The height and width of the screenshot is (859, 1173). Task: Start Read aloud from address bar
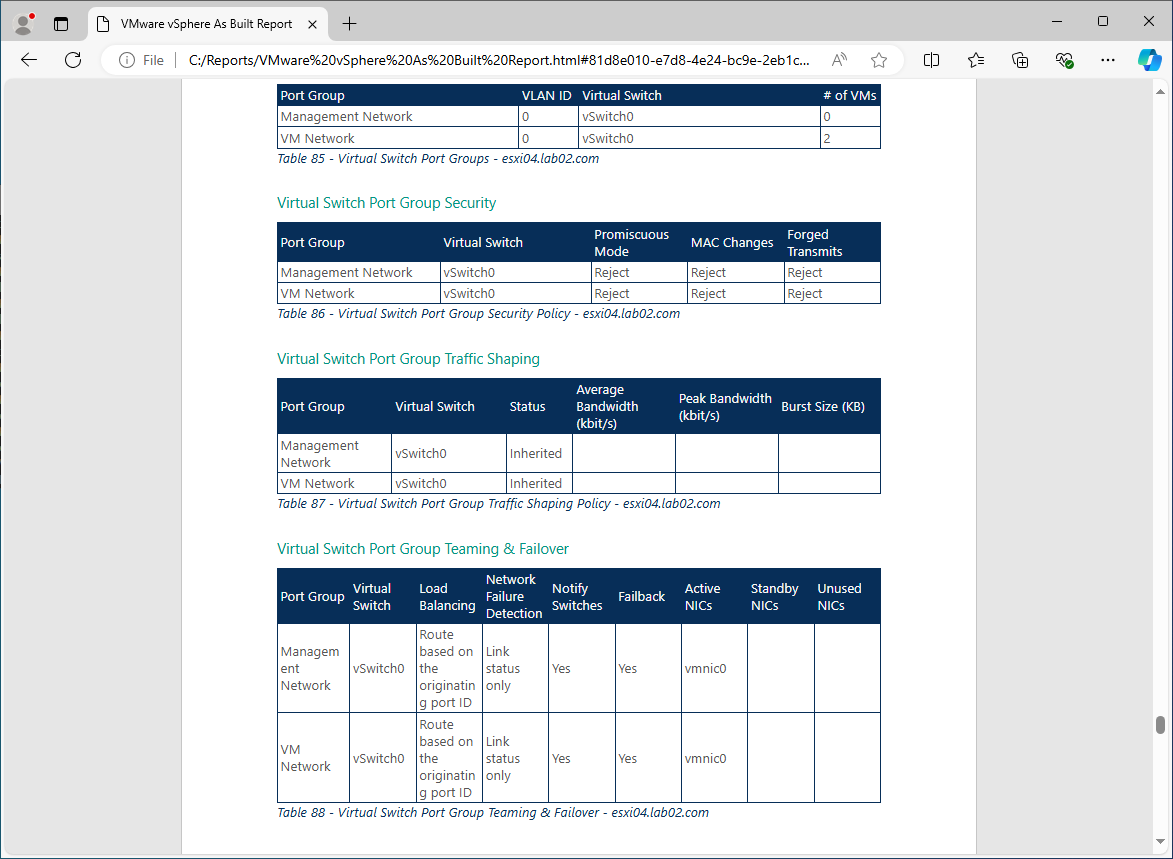click(839, 60)
